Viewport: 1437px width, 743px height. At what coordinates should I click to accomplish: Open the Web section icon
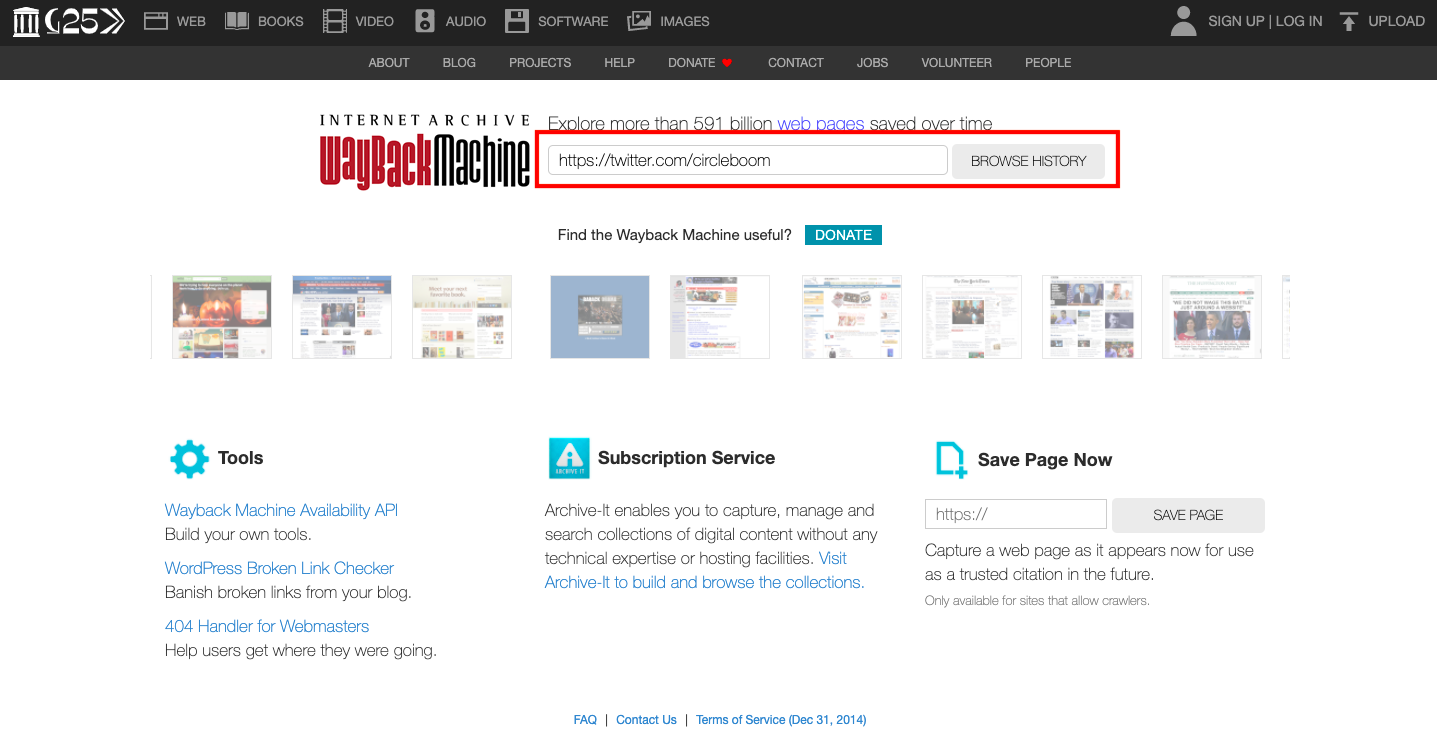click(156, 20)
